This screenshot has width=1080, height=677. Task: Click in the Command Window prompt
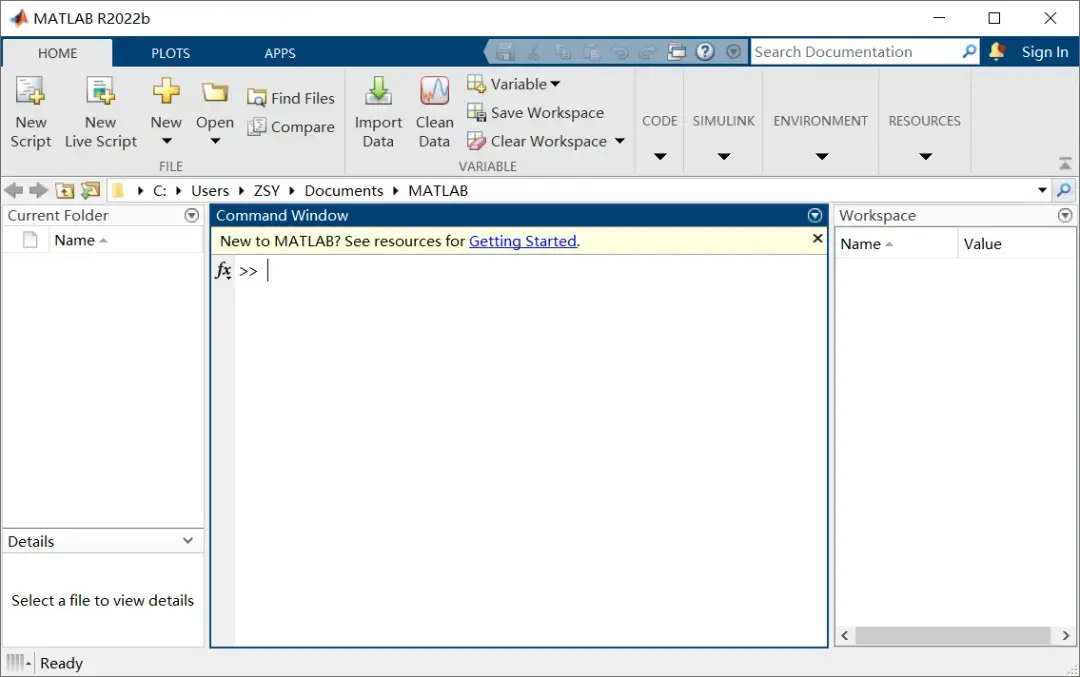(530, 271)
